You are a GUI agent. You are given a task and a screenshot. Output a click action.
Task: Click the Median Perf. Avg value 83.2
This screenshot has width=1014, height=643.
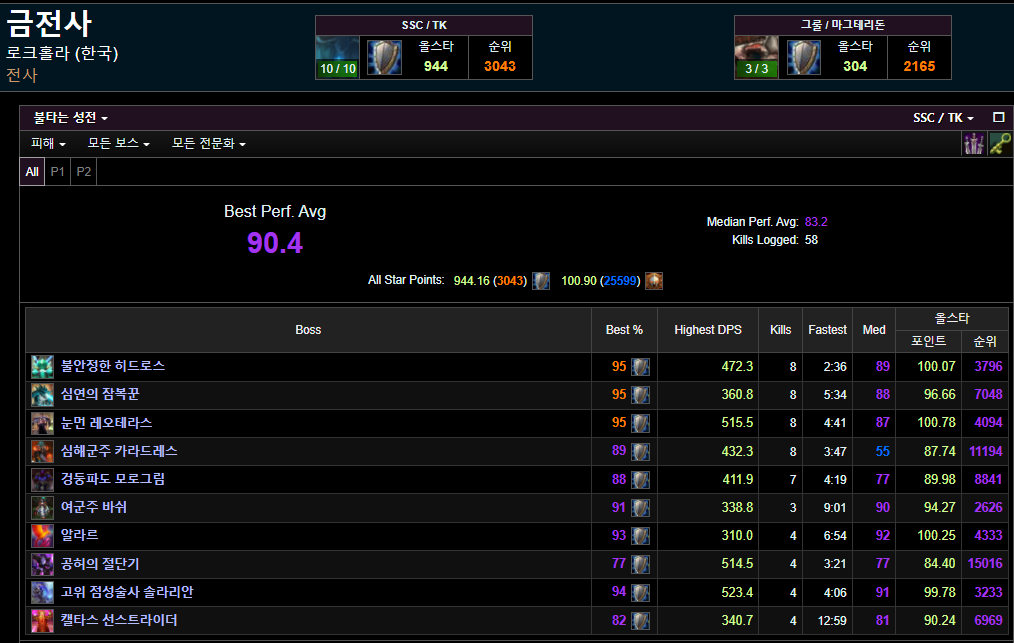click(816, 222)
